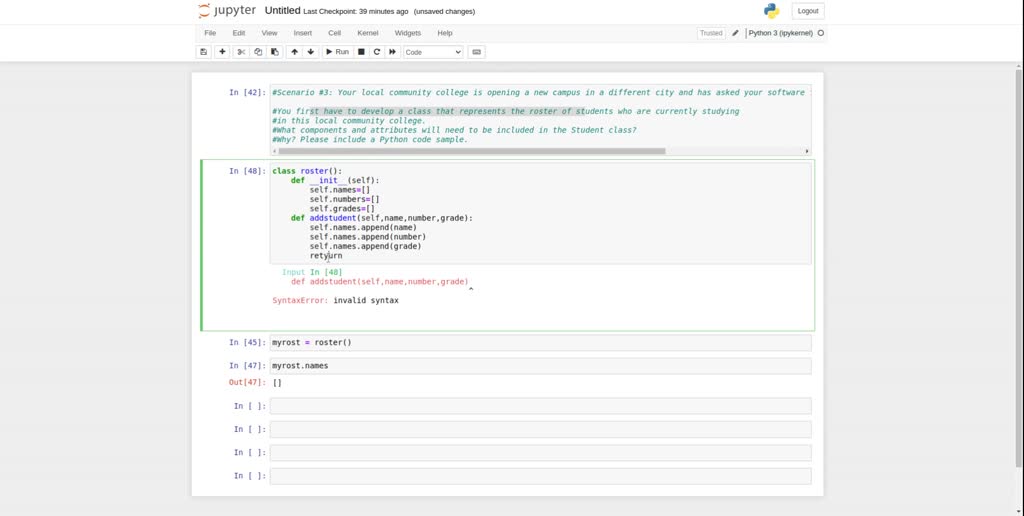
Task: Open the Widgets menu
Action: click(x=408, y=33)
